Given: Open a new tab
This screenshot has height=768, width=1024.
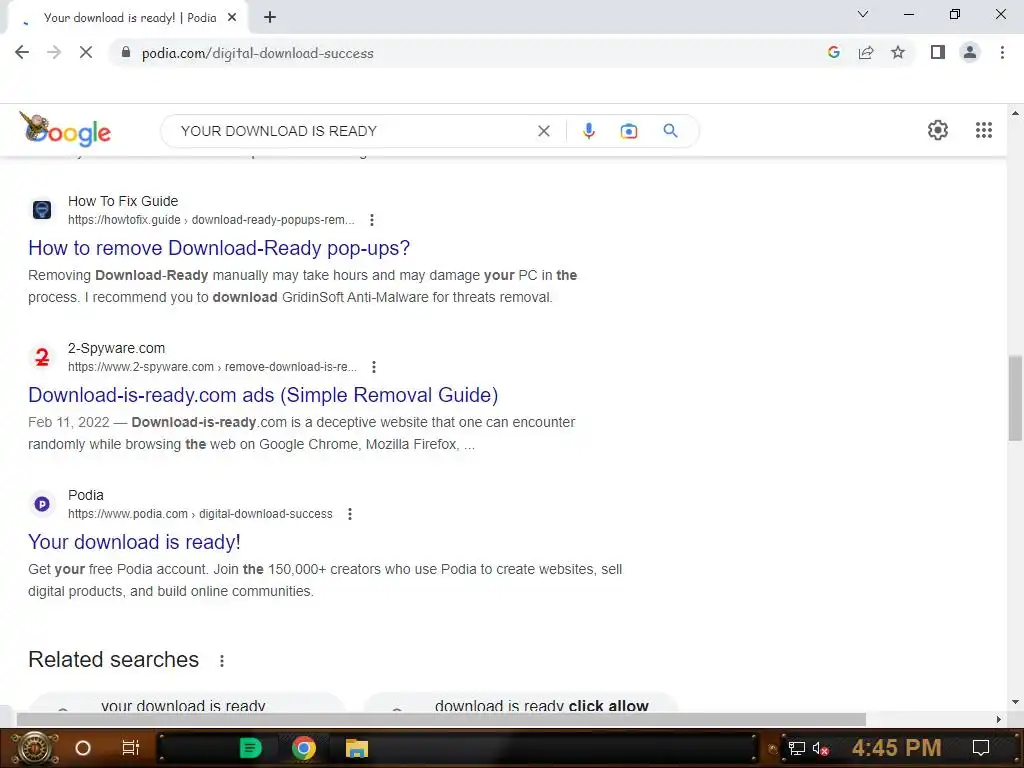Looking at the screenshot, I should pos(270,18).
